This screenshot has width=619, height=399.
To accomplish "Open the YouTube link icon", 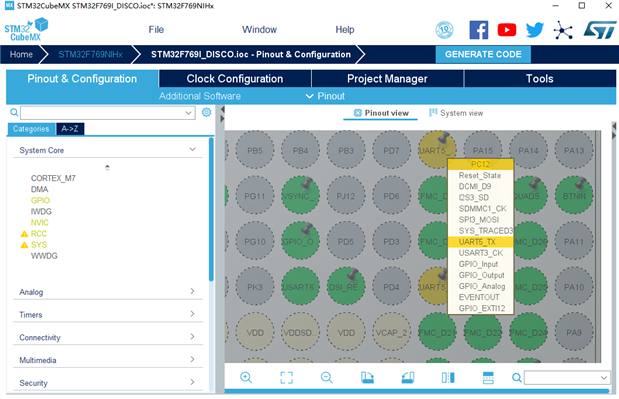I will pos(506,30).
